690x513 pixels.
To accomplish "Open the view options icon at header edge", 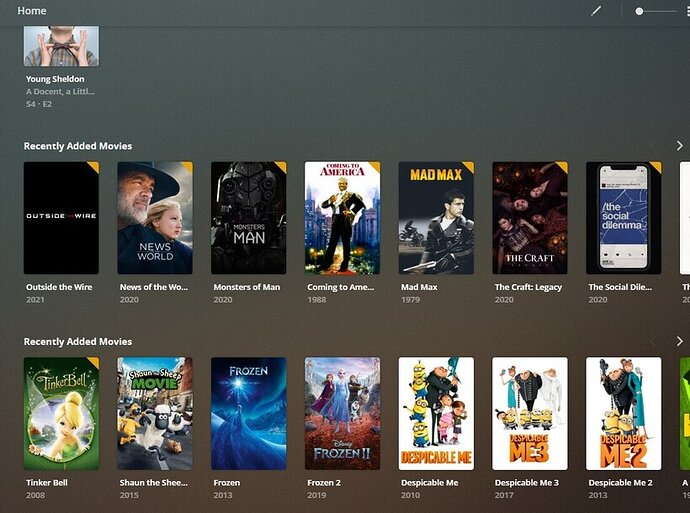I will (687, 11).
